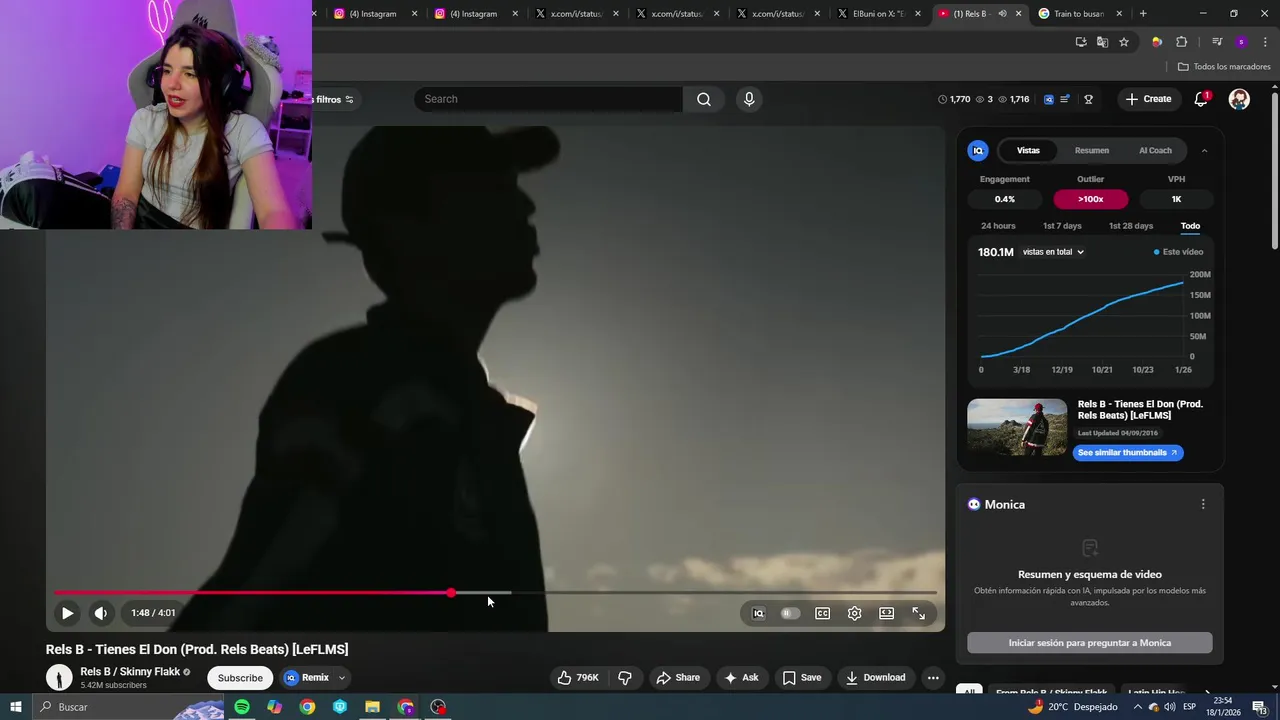Screen dimensions: 1280x720
Task: Open the Create menu
Action: [1148, 99]
